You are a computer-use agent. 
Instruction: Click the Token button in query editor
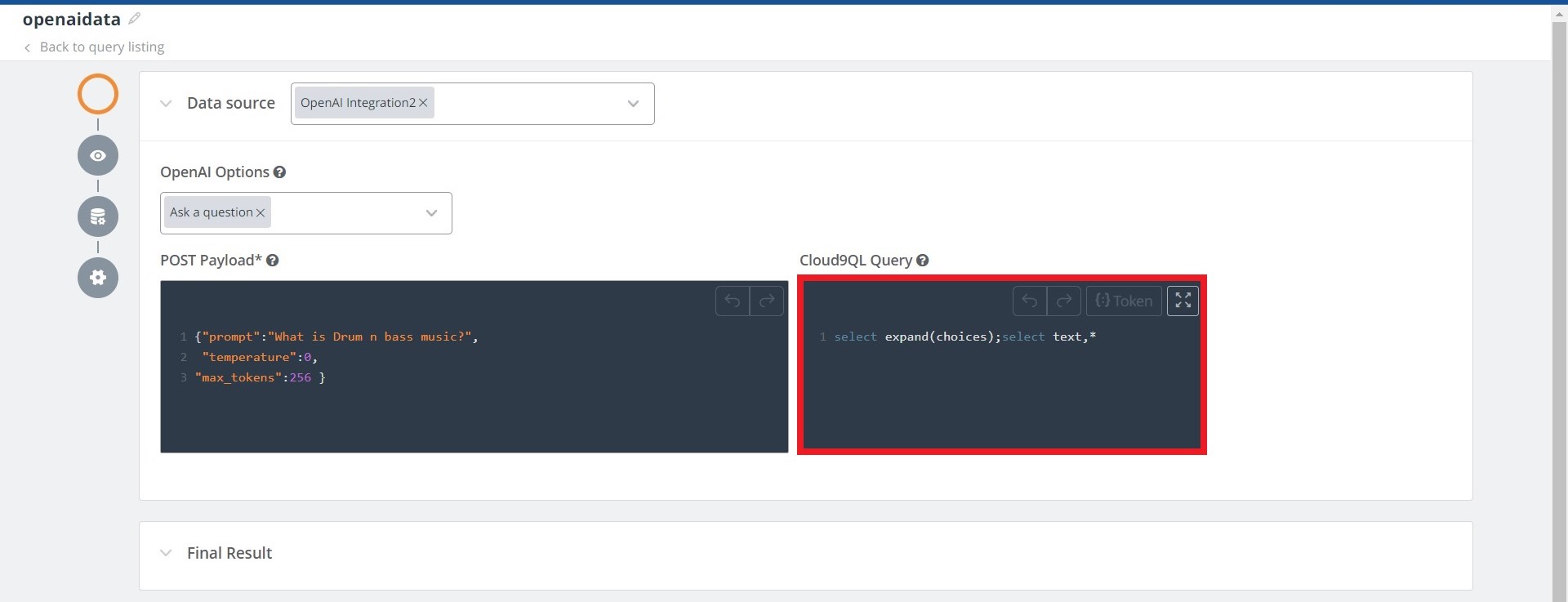pyautogui.click(x=1124, y=301)
